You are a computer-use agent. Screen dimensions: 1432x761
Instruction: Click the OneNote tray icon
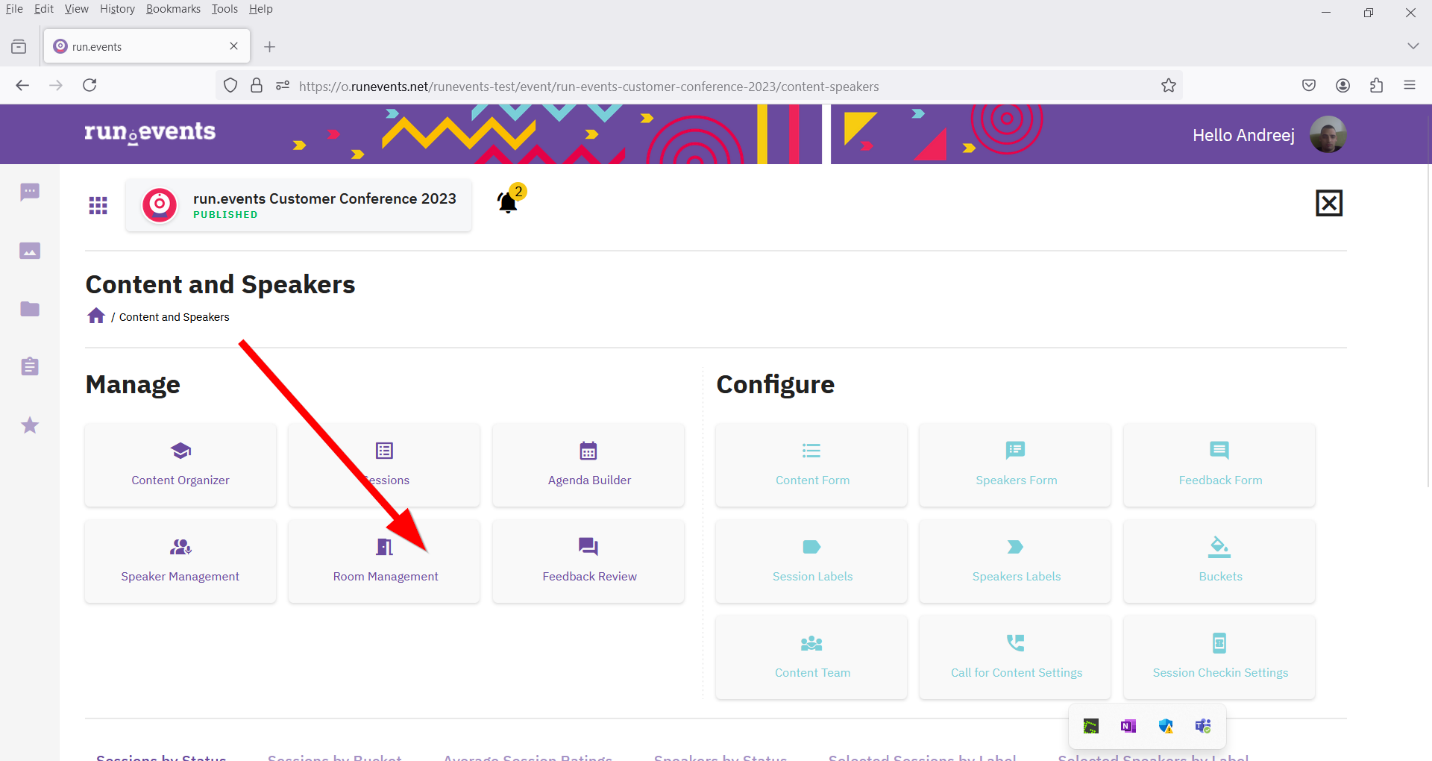pos(1128,726)
